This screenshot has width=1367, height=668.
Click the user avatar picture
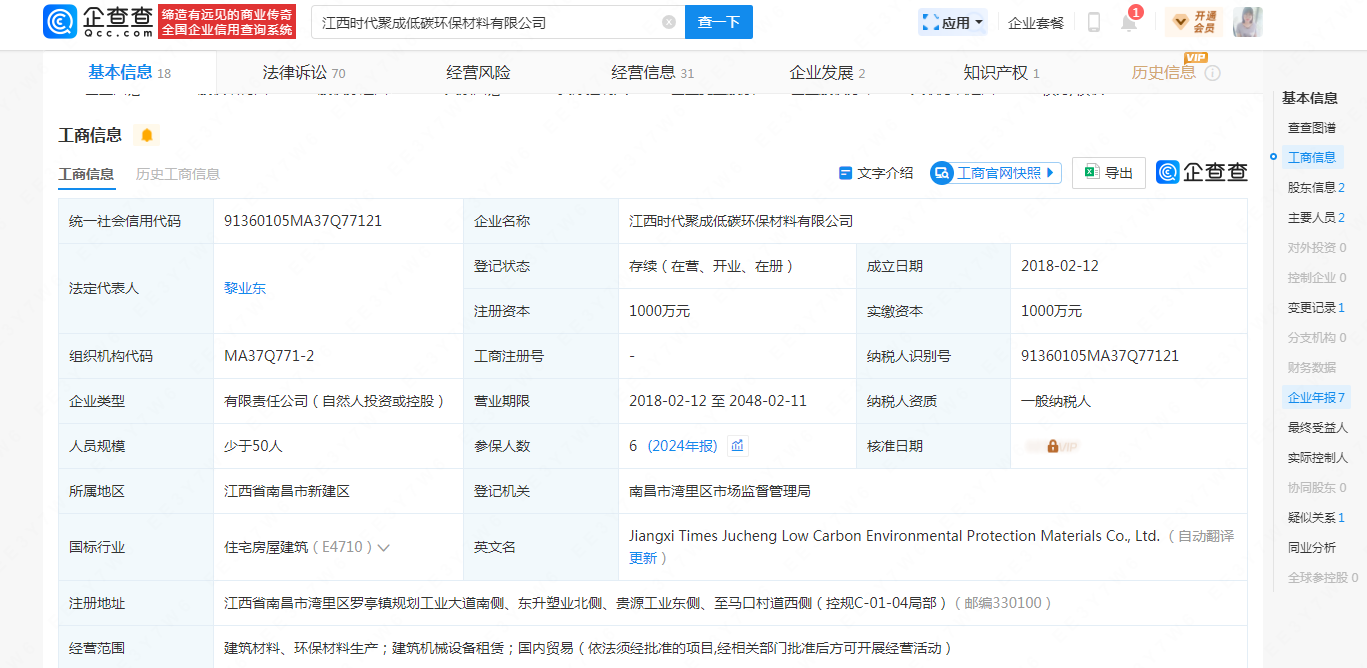[x=1247, y=22]
